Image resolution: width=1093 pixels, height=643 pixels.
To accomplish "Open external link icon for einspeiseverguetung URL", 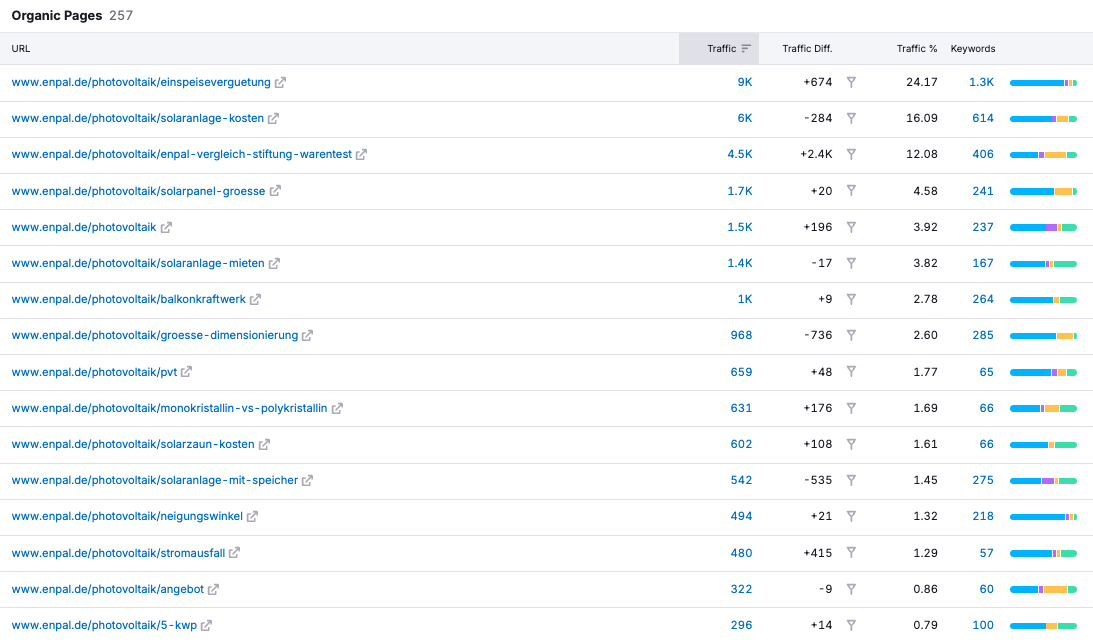I will tap(280, 82).
